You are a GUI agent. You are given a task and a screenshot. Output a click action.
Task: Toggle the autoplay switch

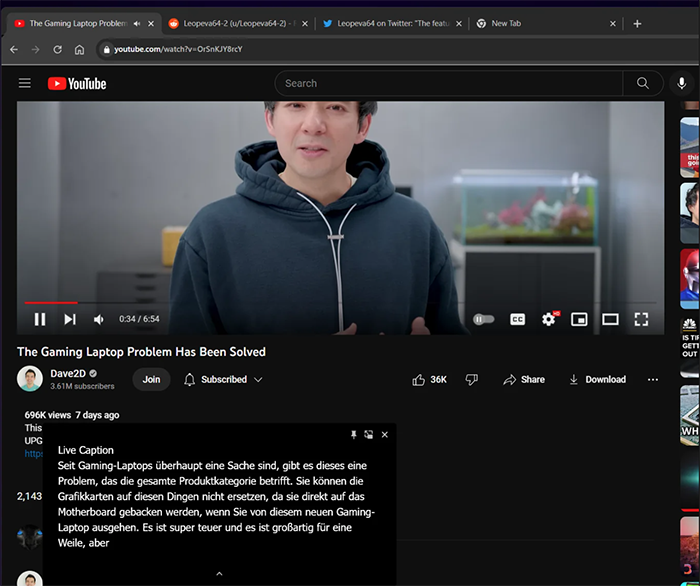(484, 319)
